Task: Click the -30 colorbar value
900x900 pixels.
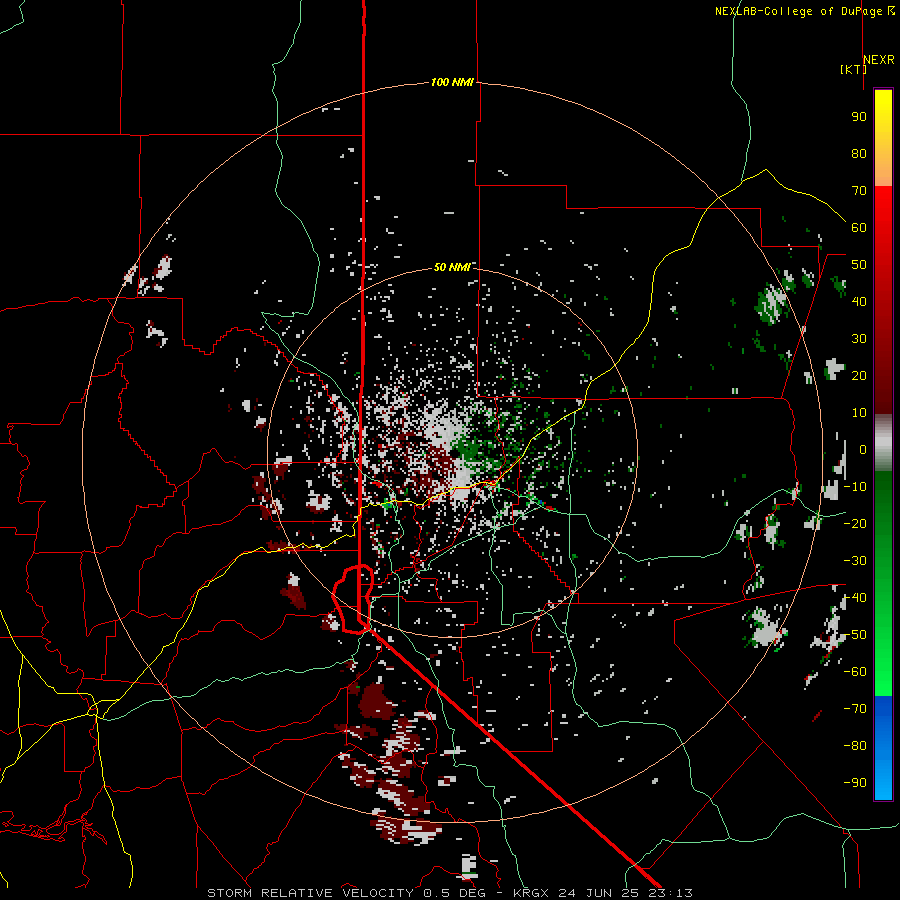Action: [x=856, y=561]
